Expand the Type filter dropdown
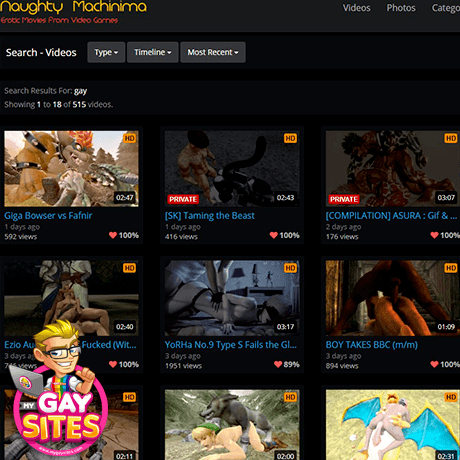The width and height of the screenshot is (460, 460). click(x=106, y=52)
